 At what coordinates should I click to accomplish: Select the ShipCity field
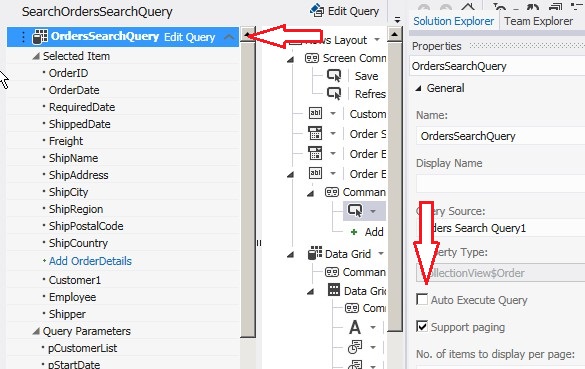pyautogui.click(x=68, y=192)
